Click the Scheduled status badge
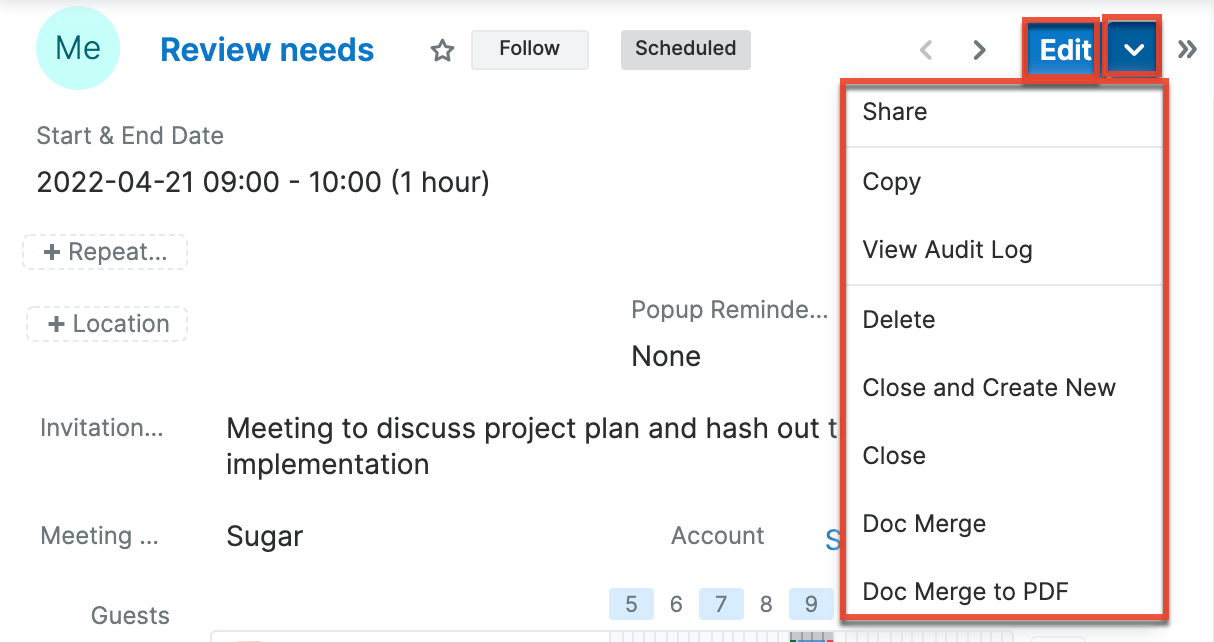 685,49
